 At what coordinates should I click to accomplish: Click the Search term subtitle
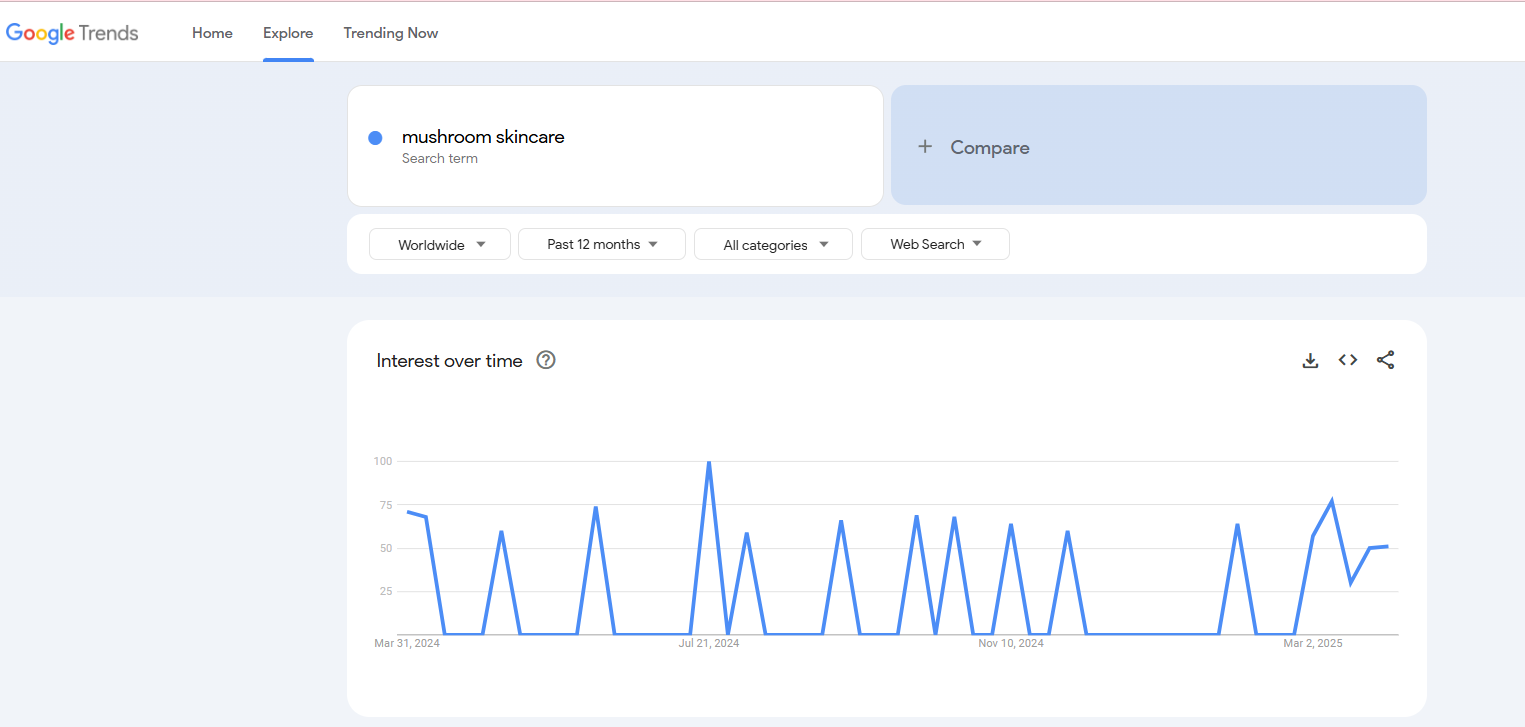point(440,158)
